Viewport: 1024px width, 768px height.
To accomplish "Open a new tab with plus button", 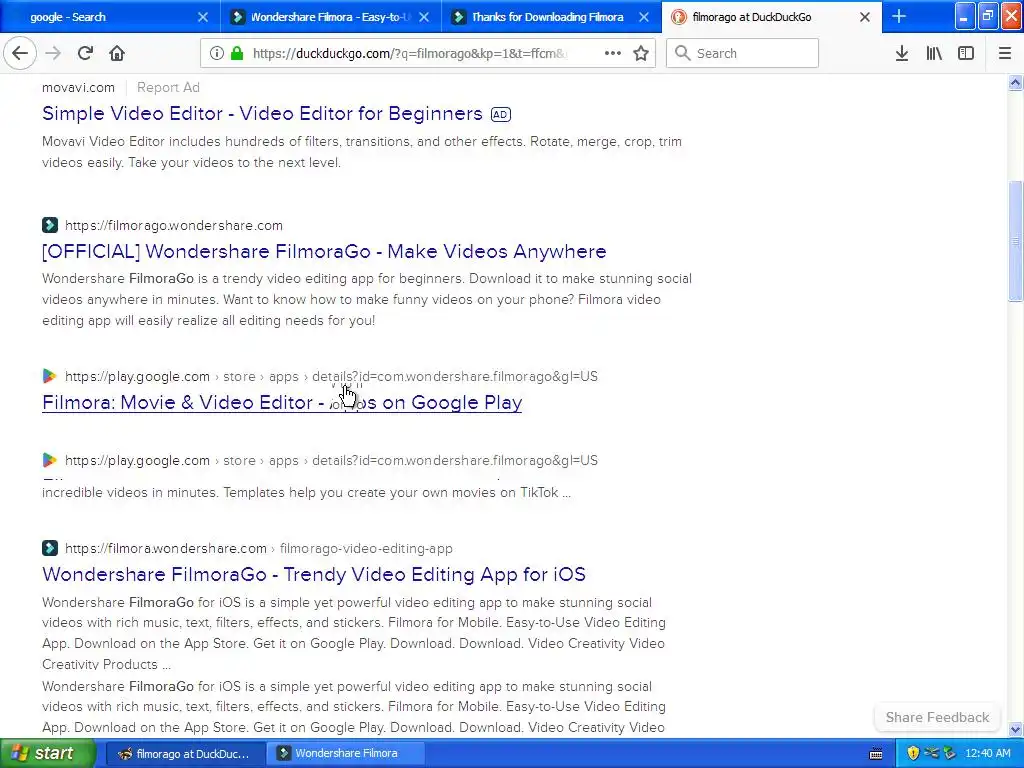I will [899, 16].
